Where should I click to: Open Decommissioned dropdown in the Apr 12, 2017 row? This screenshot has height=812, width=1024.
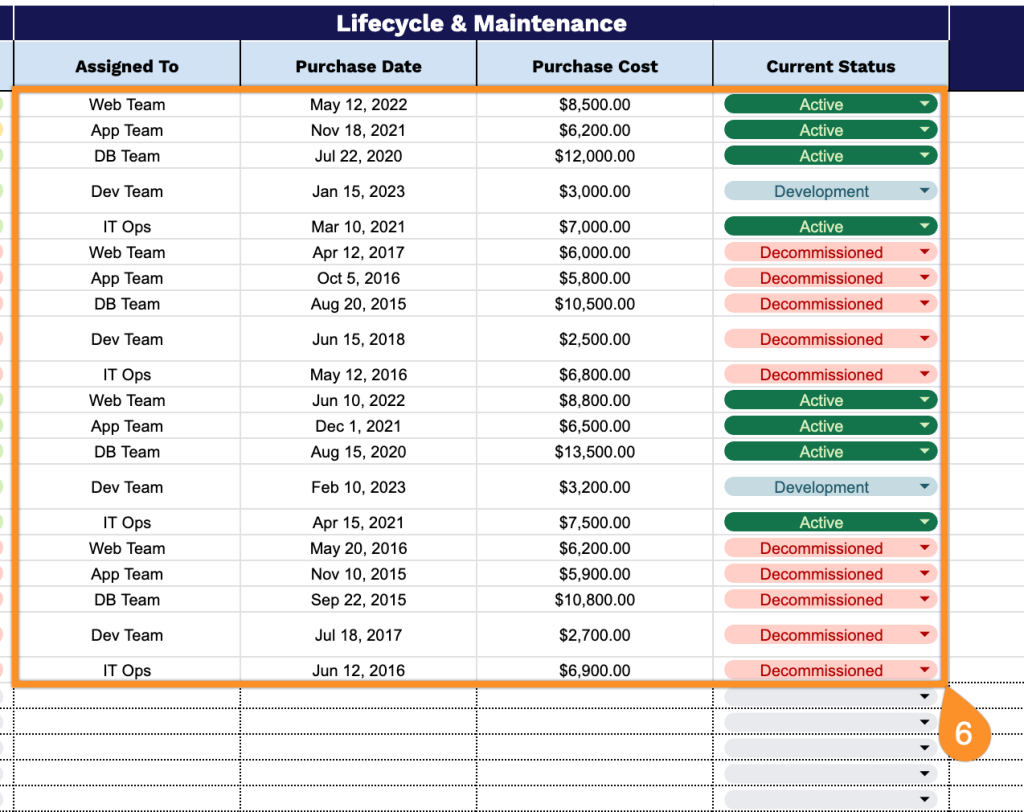[925, 252]
